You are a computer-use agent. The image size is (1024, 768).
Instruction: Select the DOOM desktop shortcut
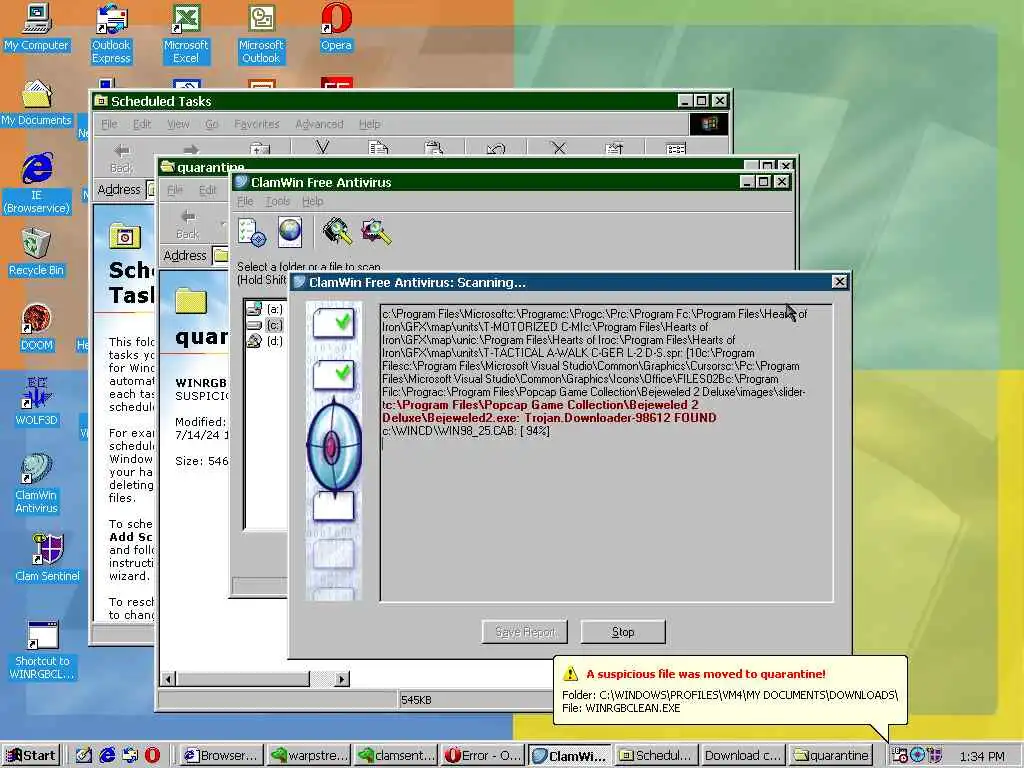pyautogui.click(x=37, y=328)
